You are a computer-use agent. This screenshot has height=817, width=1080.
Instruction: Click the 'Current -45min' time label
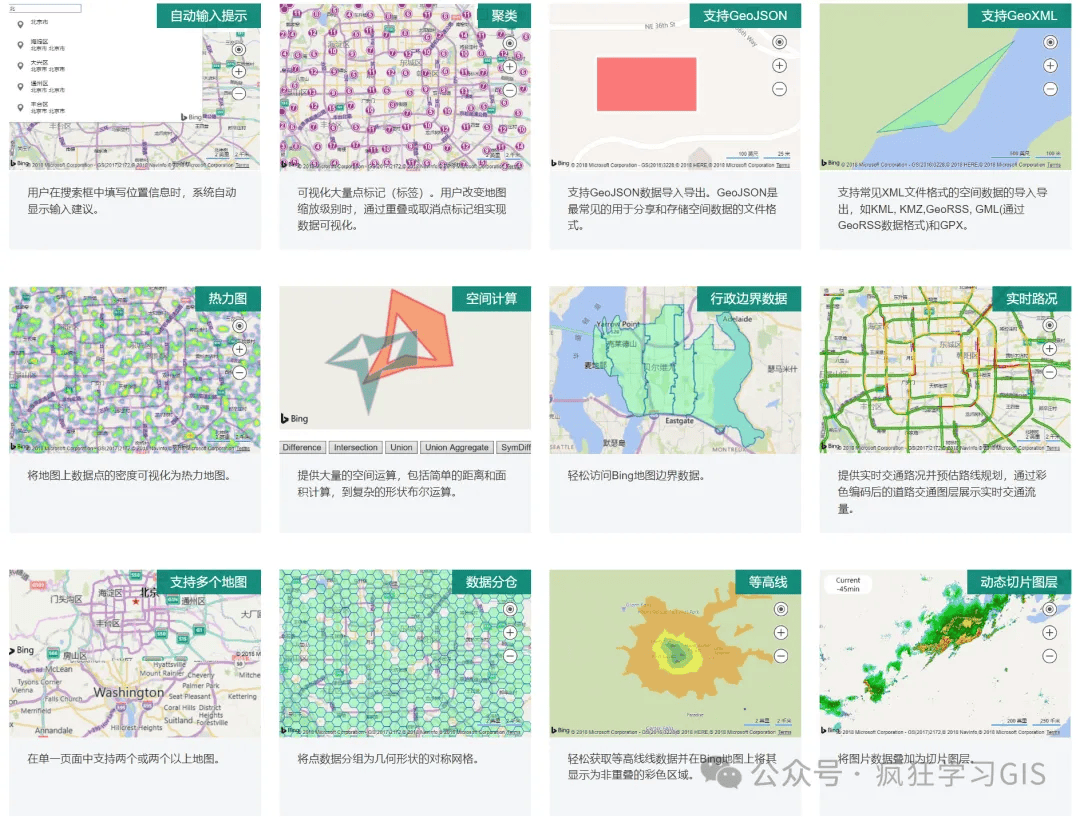coord(848,585)
